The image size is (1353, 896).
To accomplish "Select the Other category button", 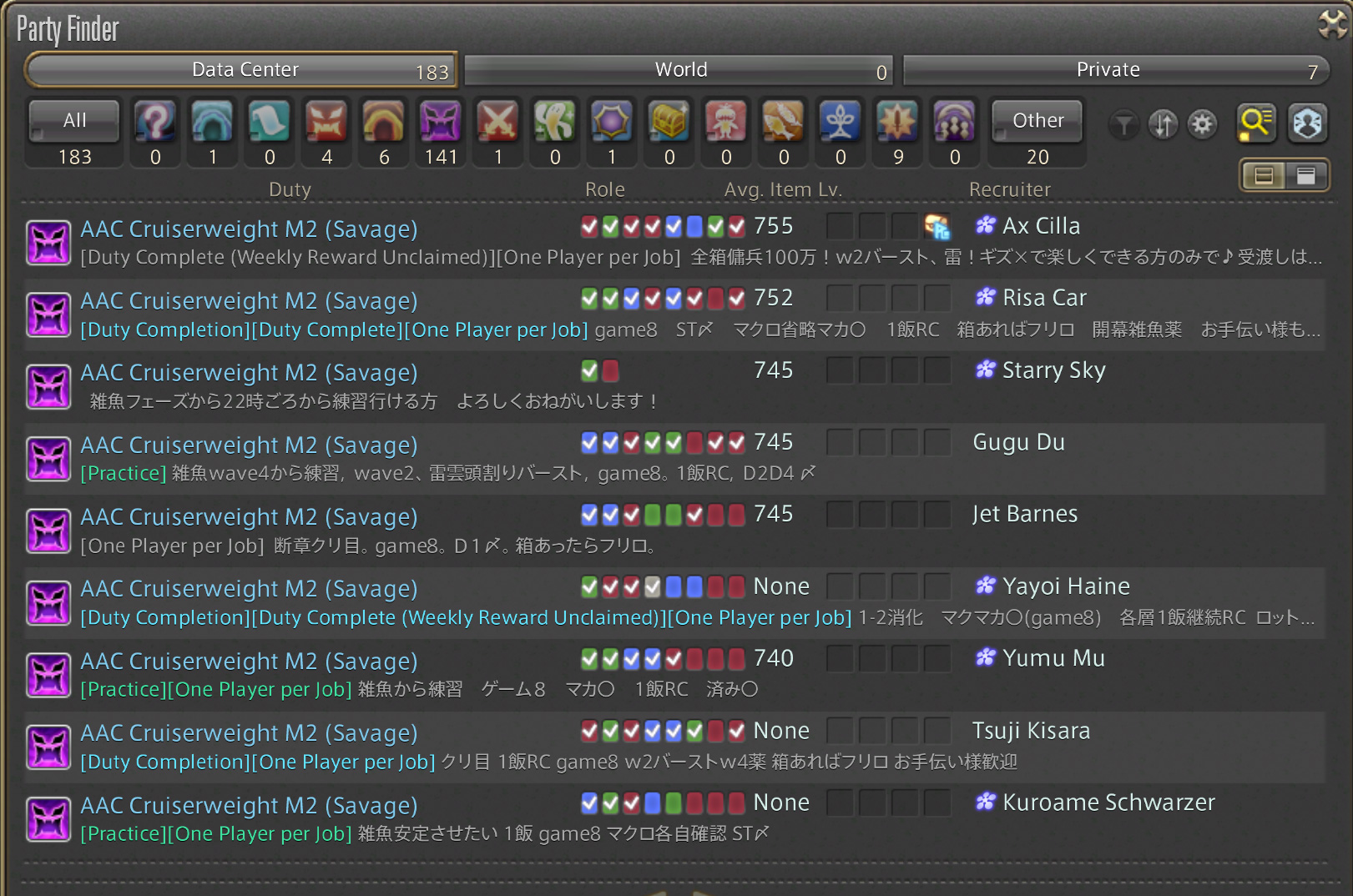I will coord(1037,122).
